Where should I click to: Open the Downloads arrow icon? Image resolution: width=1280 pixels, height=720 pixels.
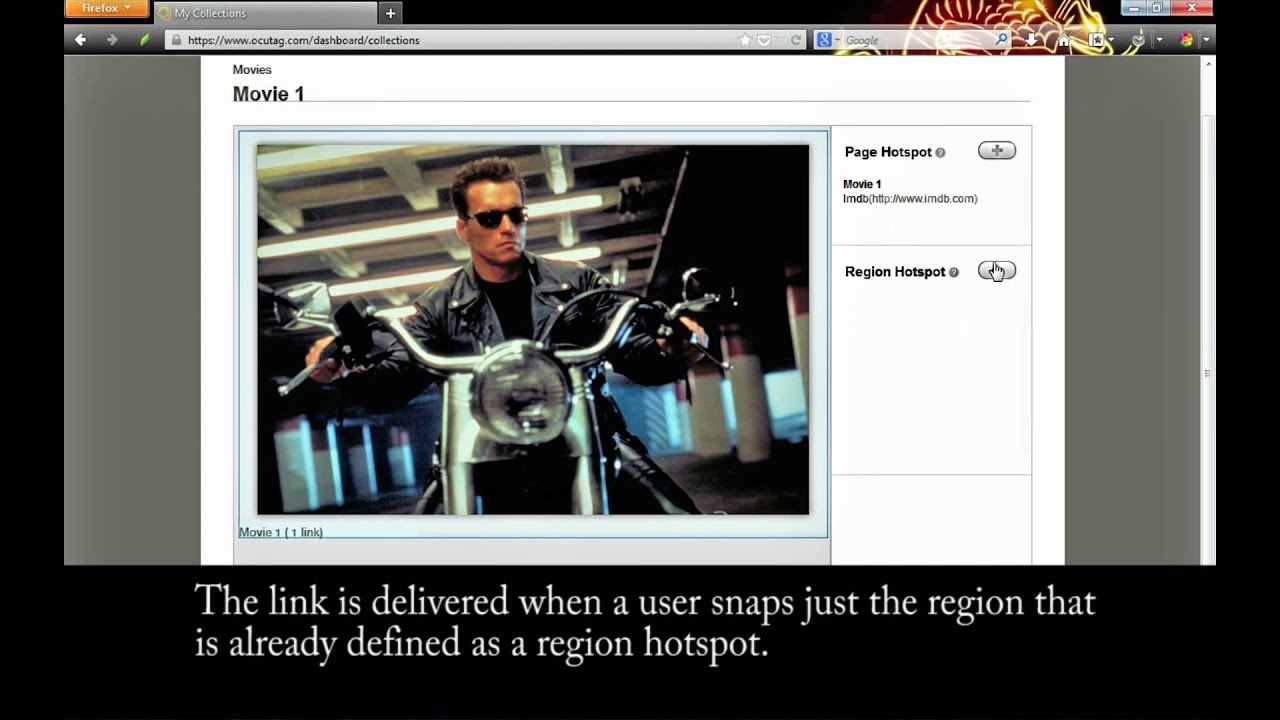coord(1032,40)
